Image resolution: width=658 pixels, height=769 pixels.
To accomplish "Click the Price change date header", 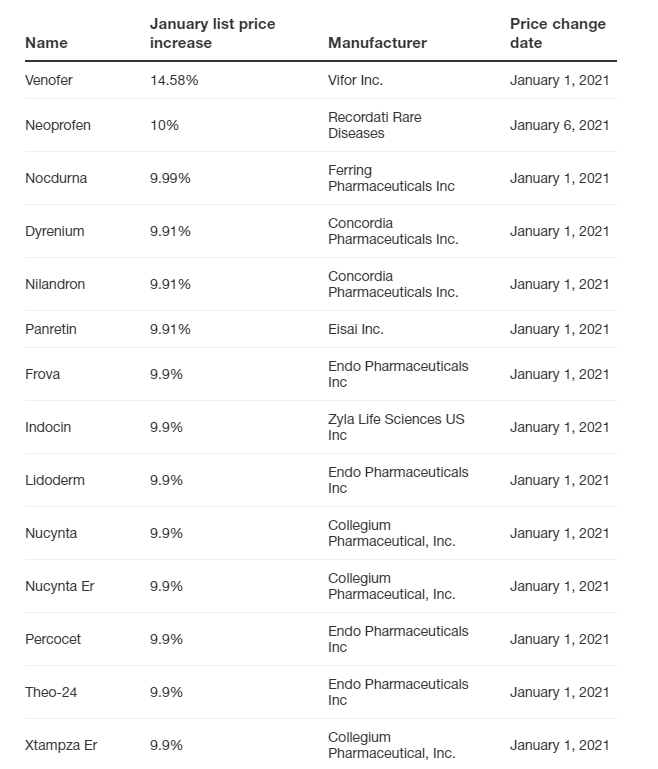I will [555, 33].
